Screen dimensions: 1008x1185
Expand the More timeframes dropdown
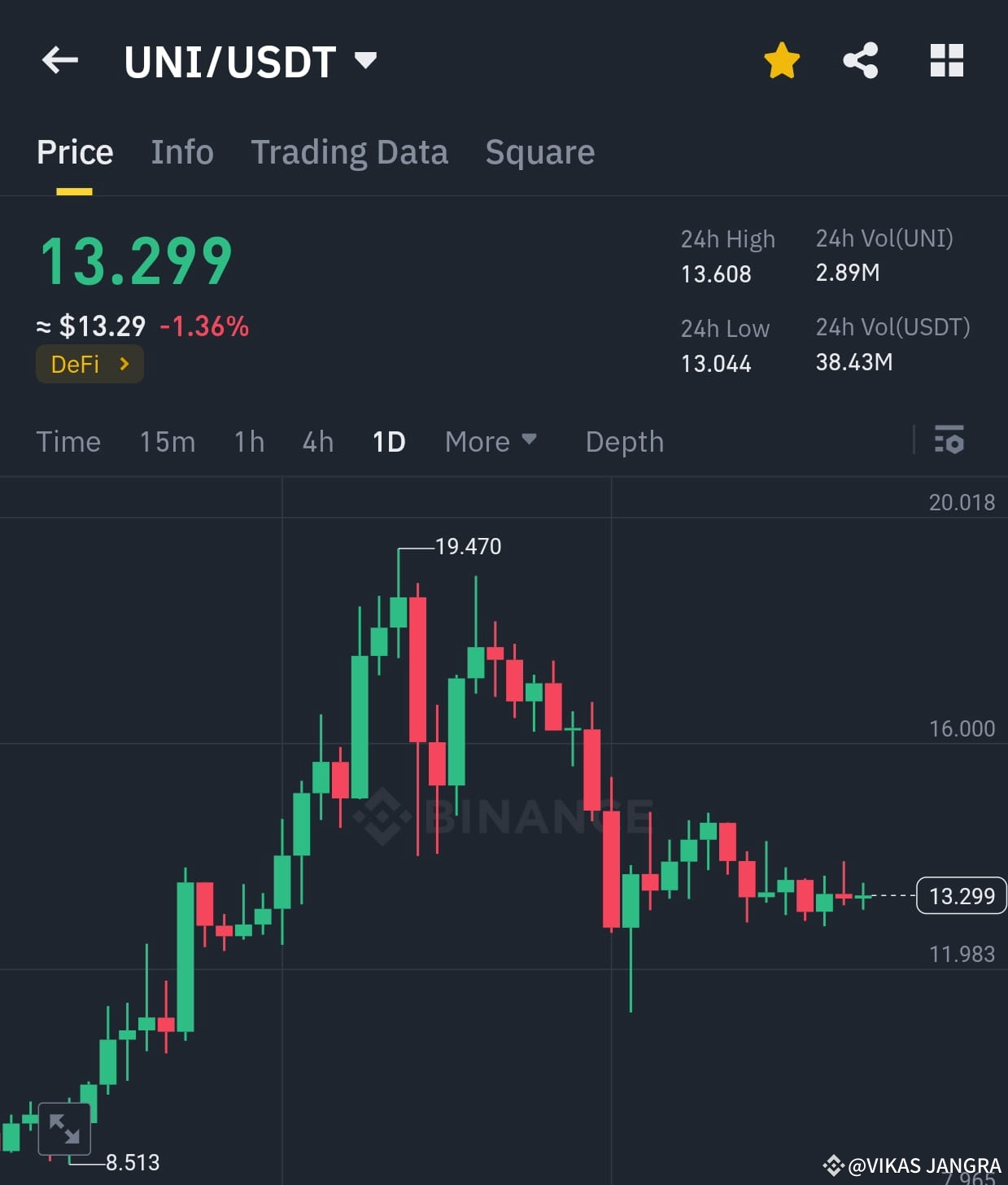point(491,441)
